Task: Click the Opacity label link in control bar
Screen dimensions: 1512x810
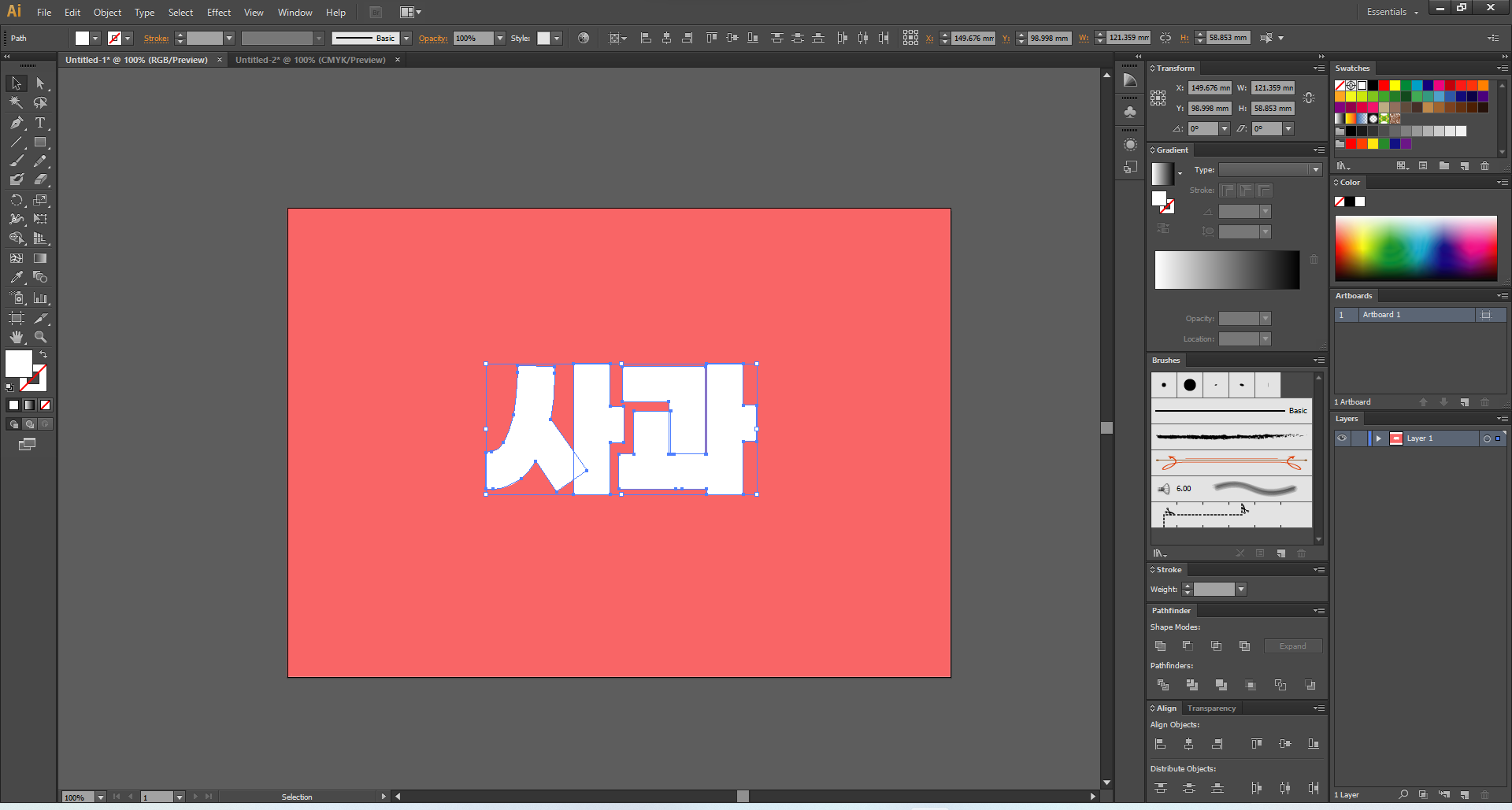Action: tap(433, 38)
